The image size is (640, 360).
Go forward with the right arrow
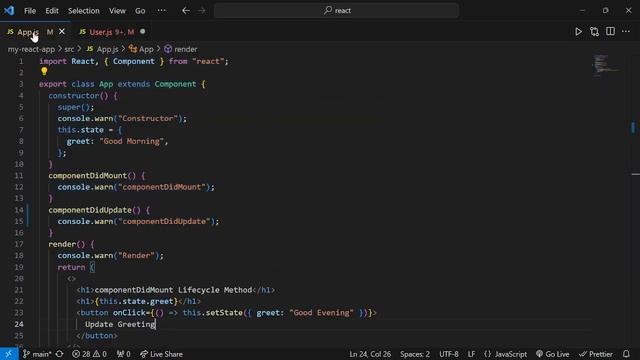pyautogui.click(x=202, y=11)
